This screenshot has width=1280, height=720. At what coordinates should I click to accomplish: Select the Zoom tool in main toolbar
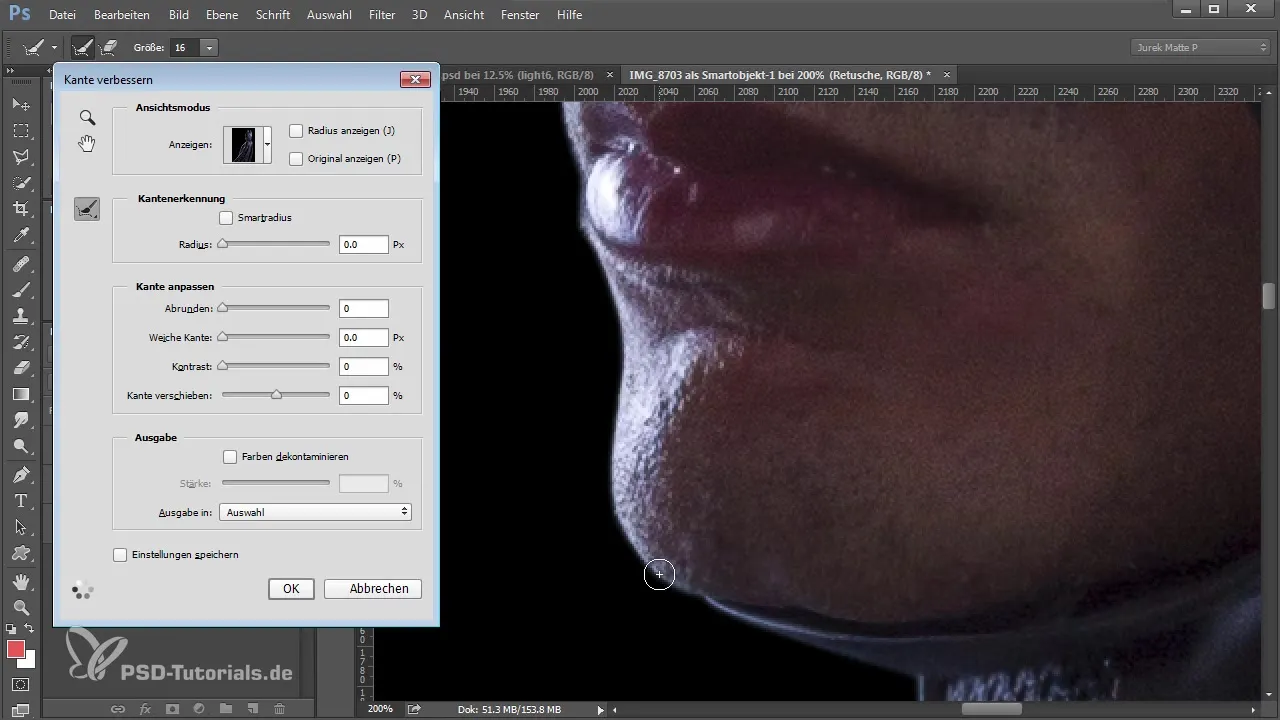(21, 607)
